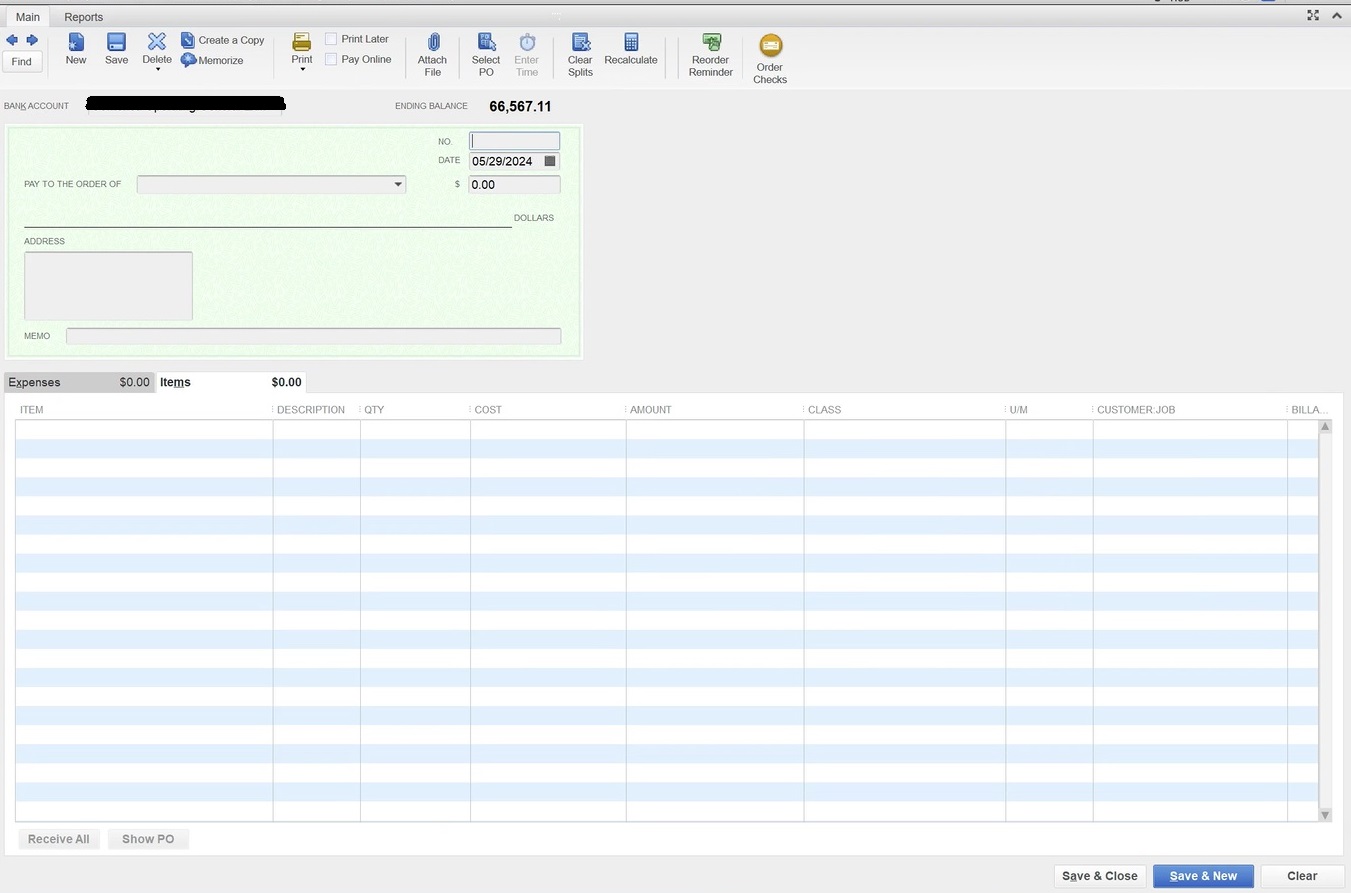This screenshot has width=1351, height=893.
Task: Click the Find button
Action: click(22, 62)
